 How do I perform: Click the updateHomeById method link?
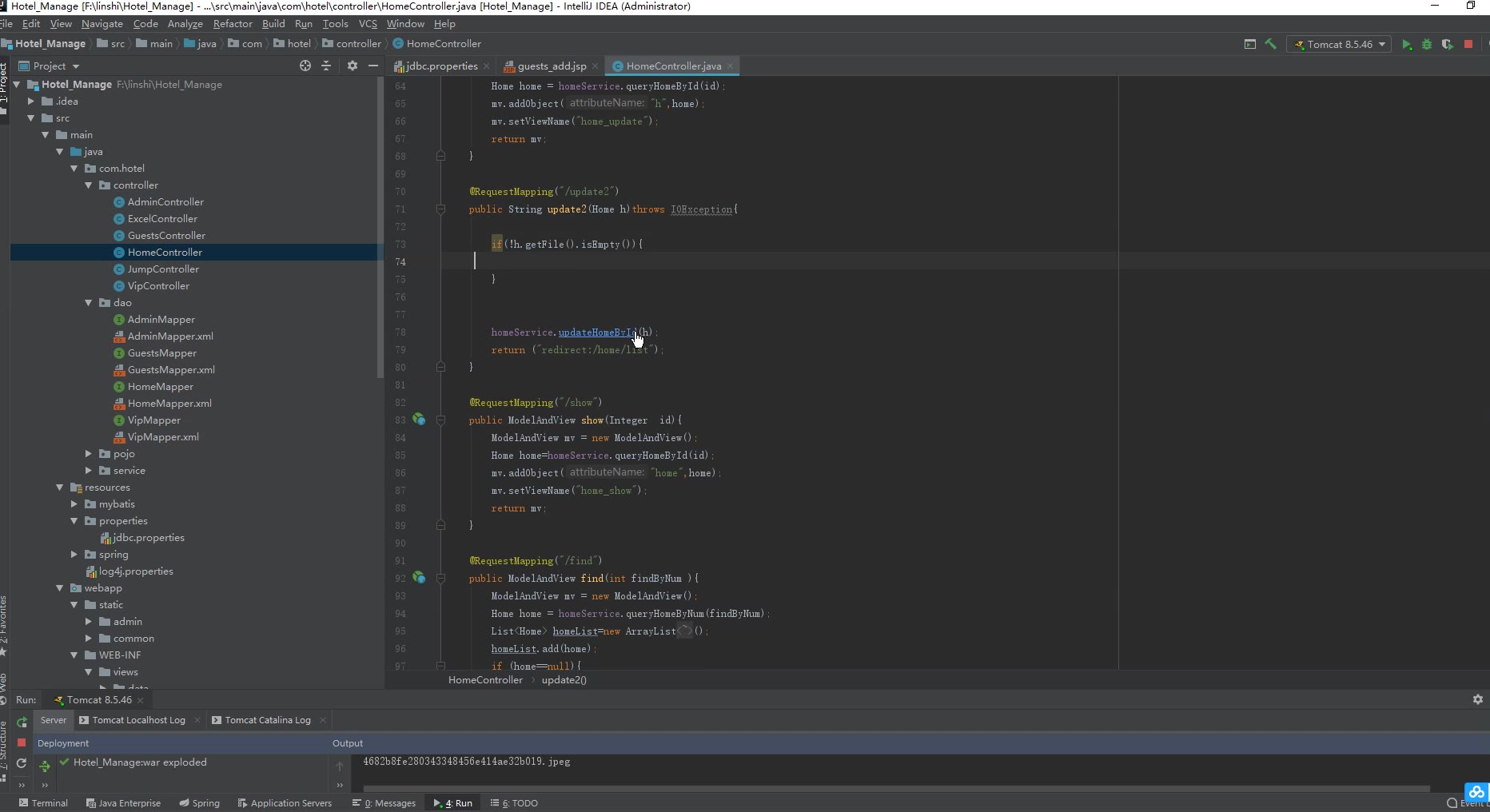tap(596, 332)
